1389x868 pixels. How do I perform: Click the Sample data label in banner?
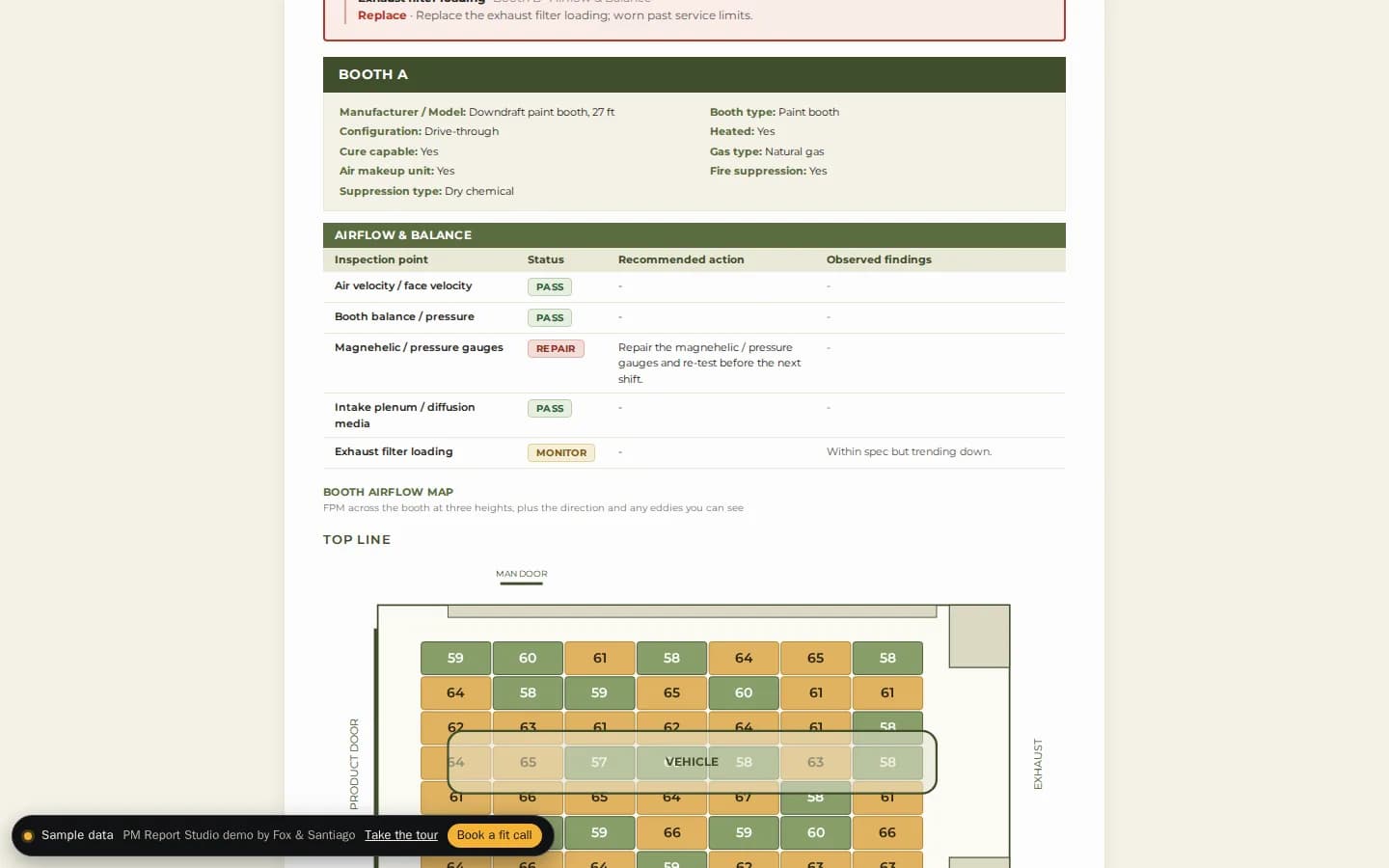(77, 835)
